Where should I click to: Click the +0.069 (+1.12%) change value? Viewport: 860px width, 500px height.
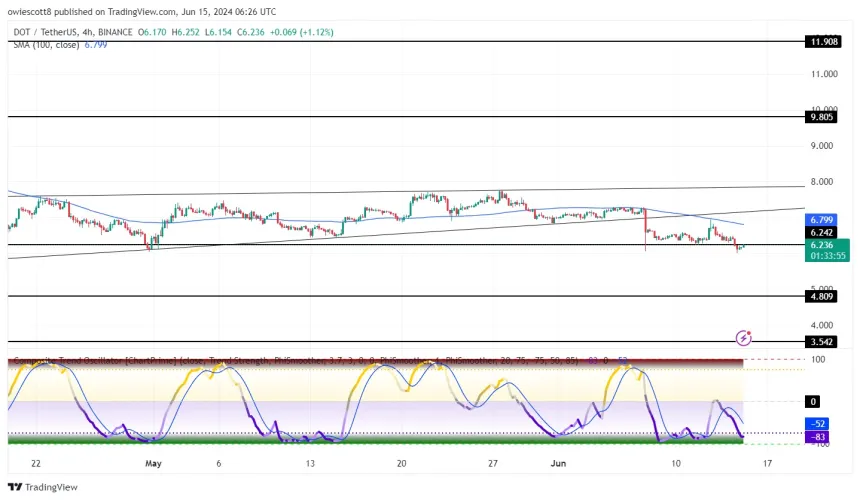300,33
